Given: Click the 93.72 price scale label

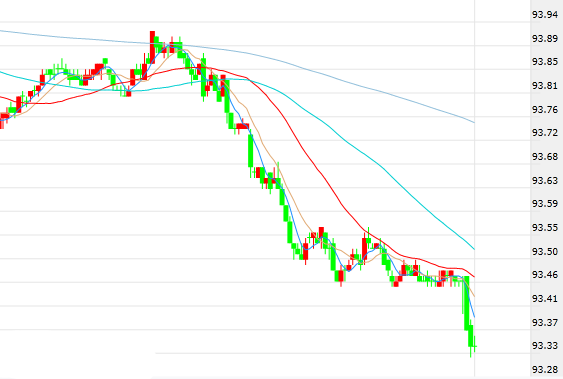Looking at the screenshot, I should 545,133.
